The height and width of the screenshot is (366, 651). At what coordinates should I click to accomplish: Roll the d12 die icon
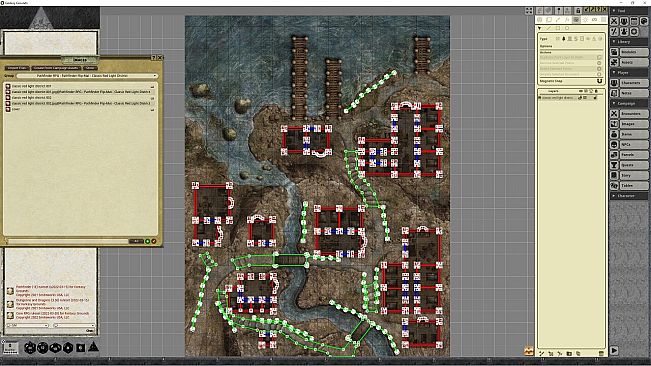[x=42, y=347]
